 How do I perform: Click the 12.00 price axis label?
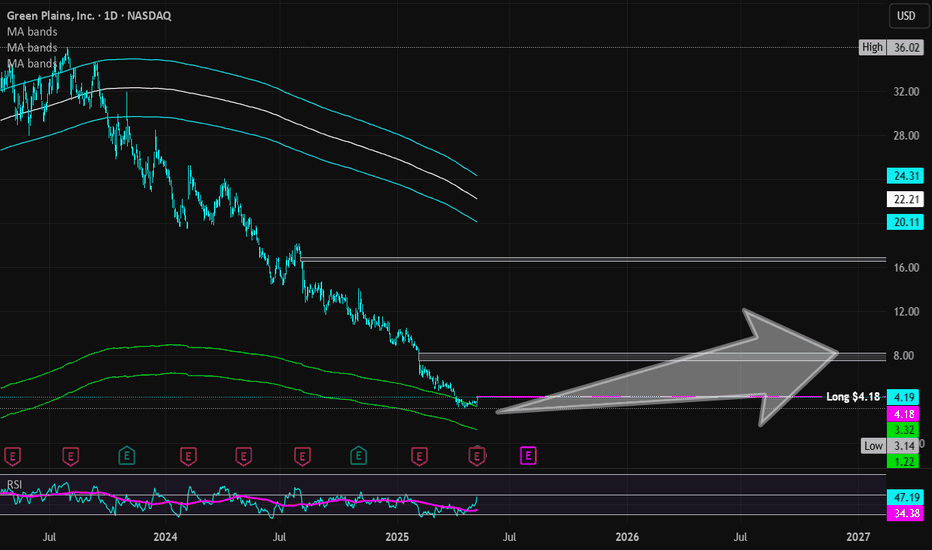[906, 312]
